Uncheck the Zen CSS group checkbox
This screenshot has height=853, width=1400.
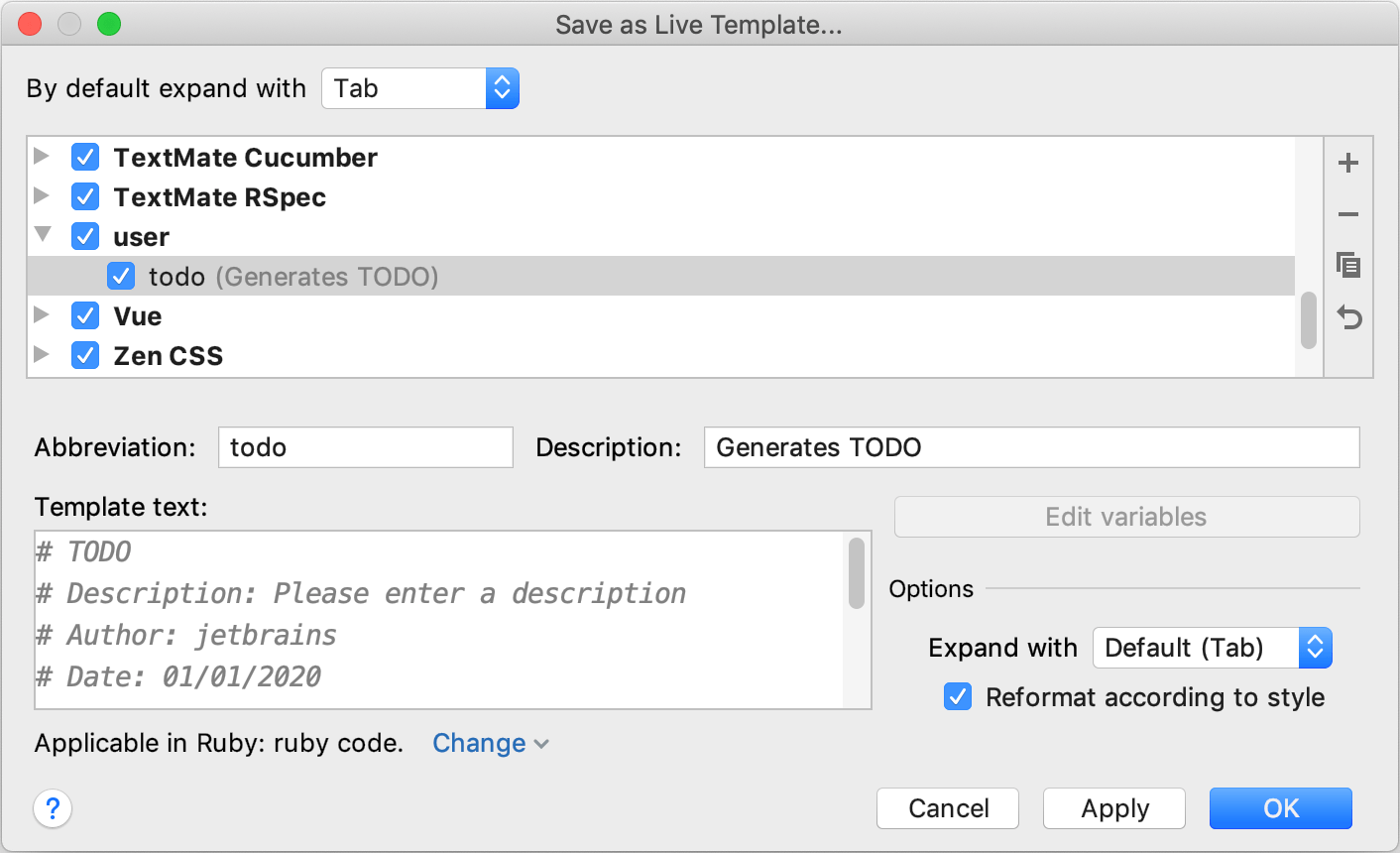(x=85, y=355)
